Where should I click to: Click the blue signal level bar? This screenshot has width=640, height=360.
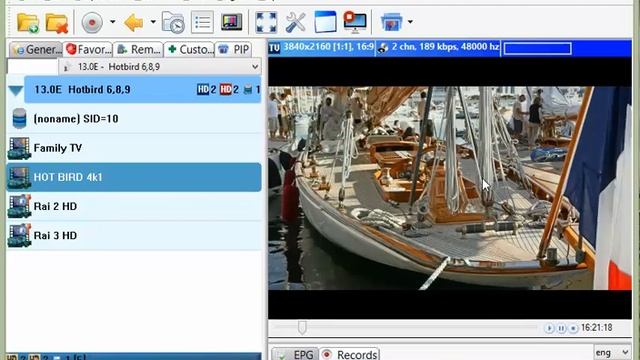[x=537, y=49]
